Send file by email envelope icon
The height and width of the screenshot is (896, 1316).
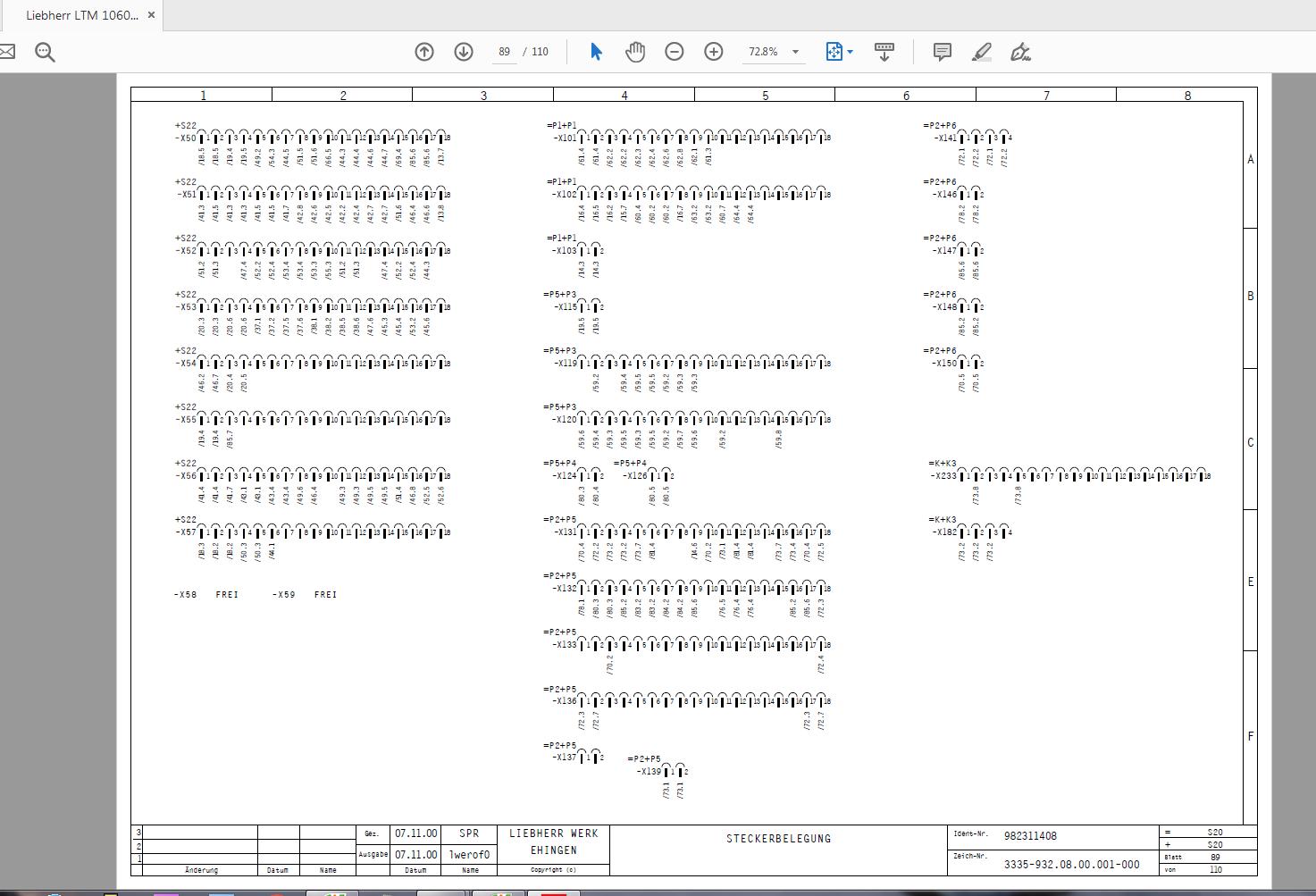pyautogui.click(x=6, y=52)
